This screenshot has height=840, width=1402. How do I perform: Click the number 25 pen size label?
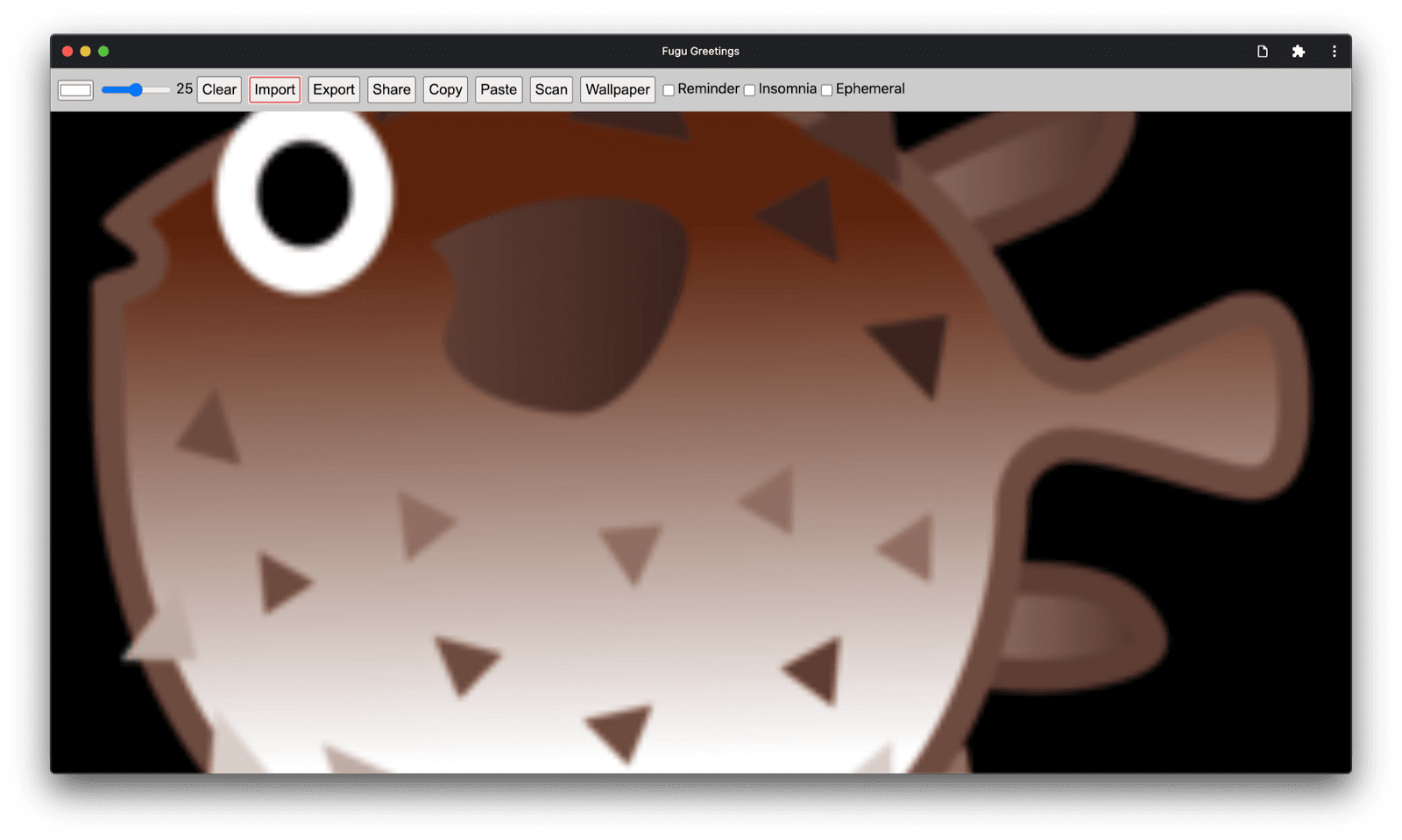(184, 88)
